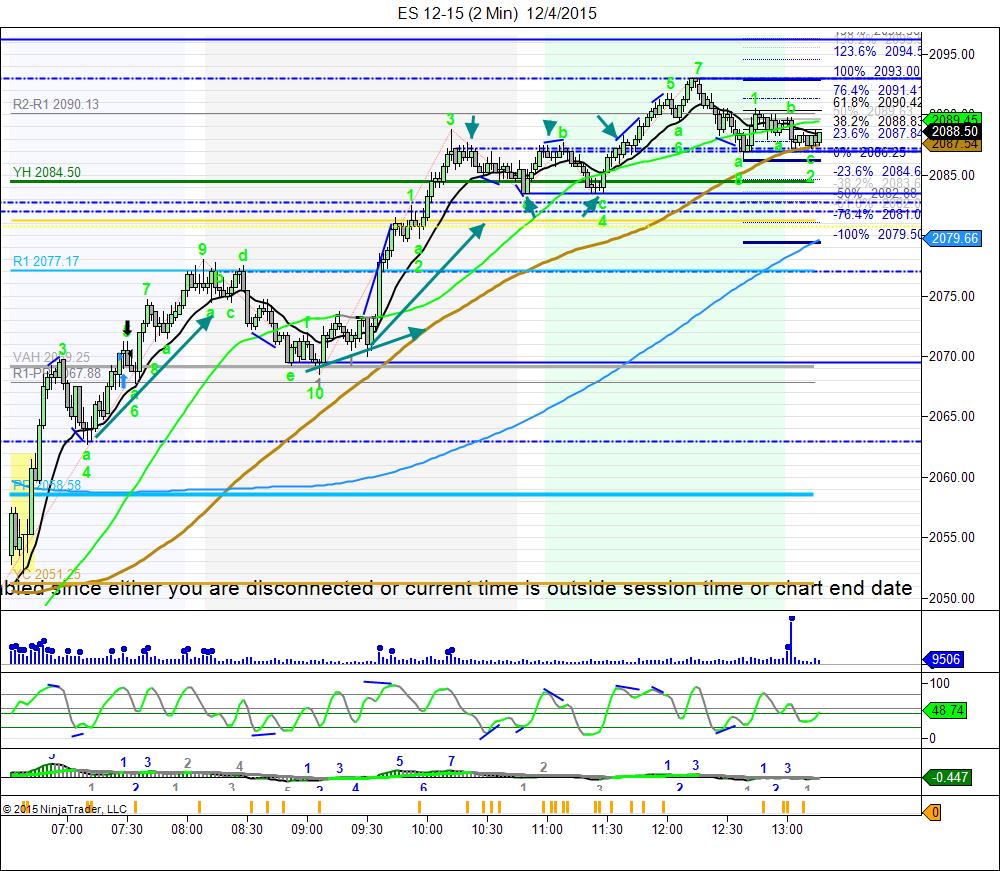
Task: Click the 38.2% 2088.83 Fibonacci label
Action: (x=877, y=121)
